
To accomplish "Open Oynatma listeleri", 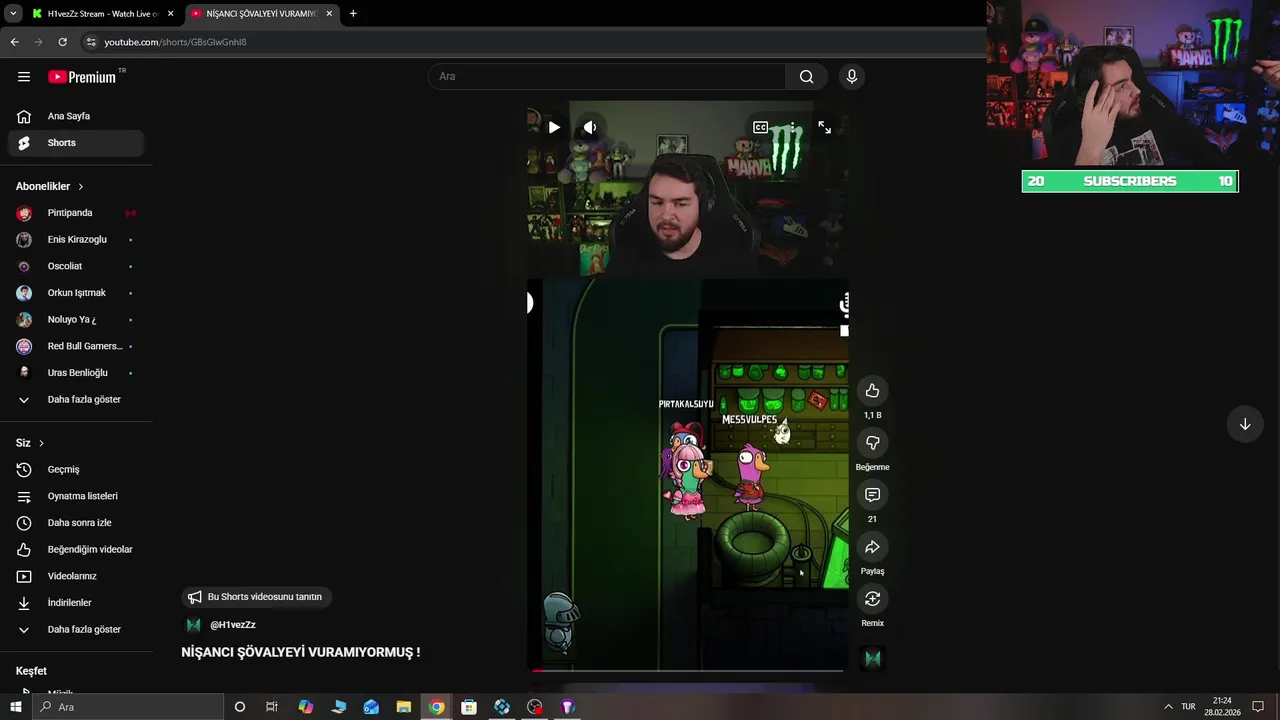I will 76,496.
